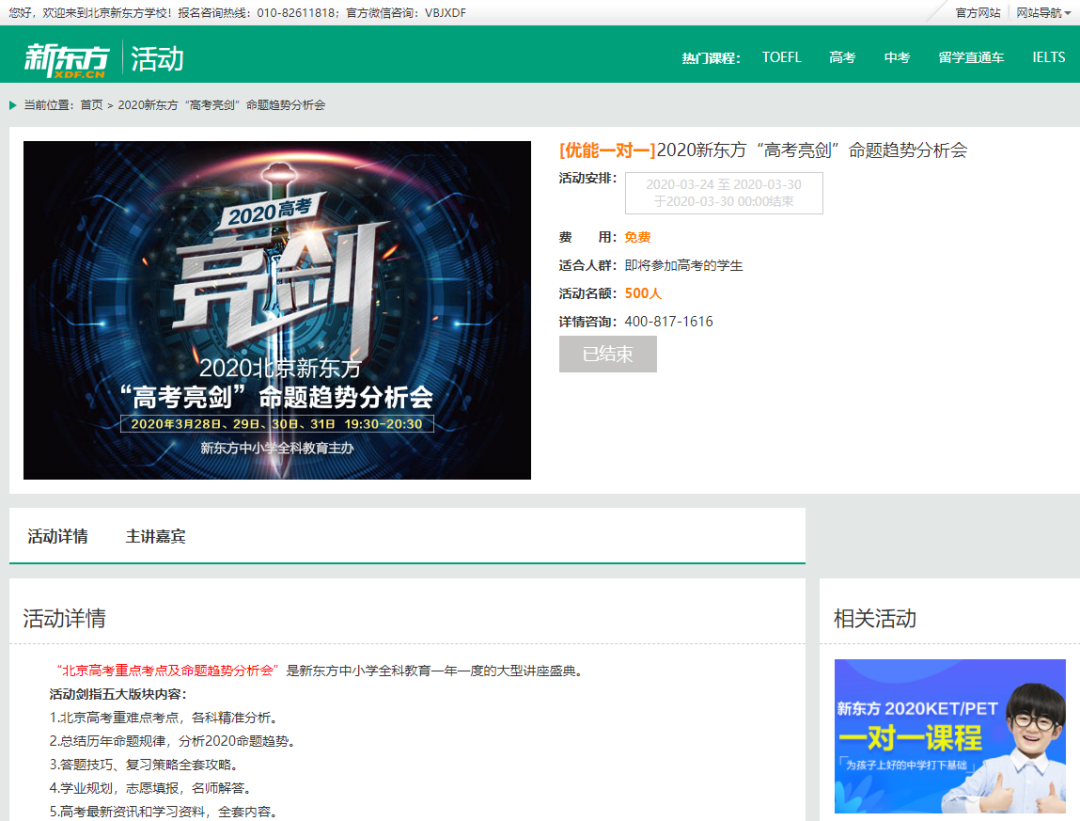Click the event title with the 优能一对一 tag

[762, 151]
